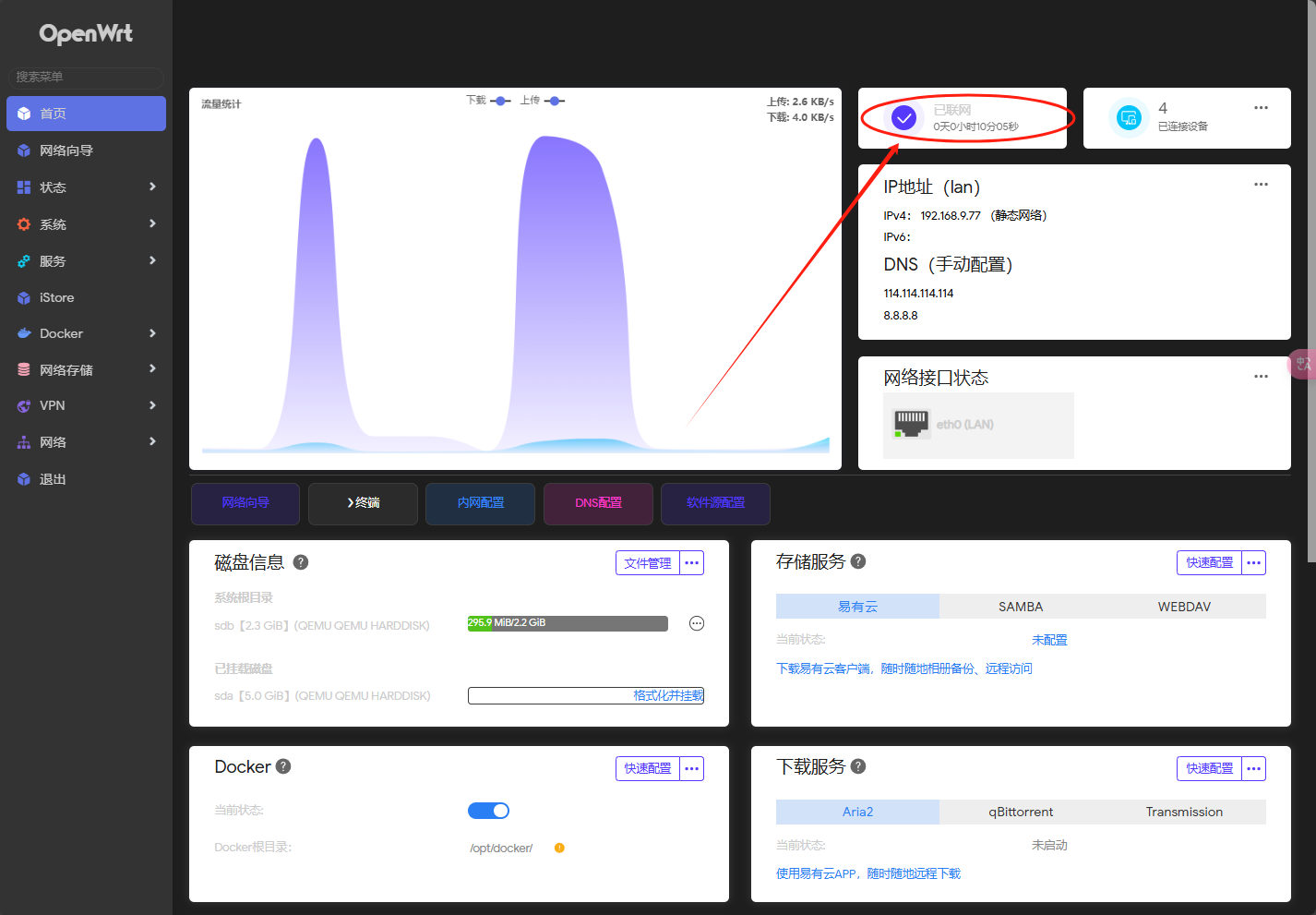Screen dimensions: 1316x915
Task: Click the connected checkmark status icon
Action: point(904,117)
